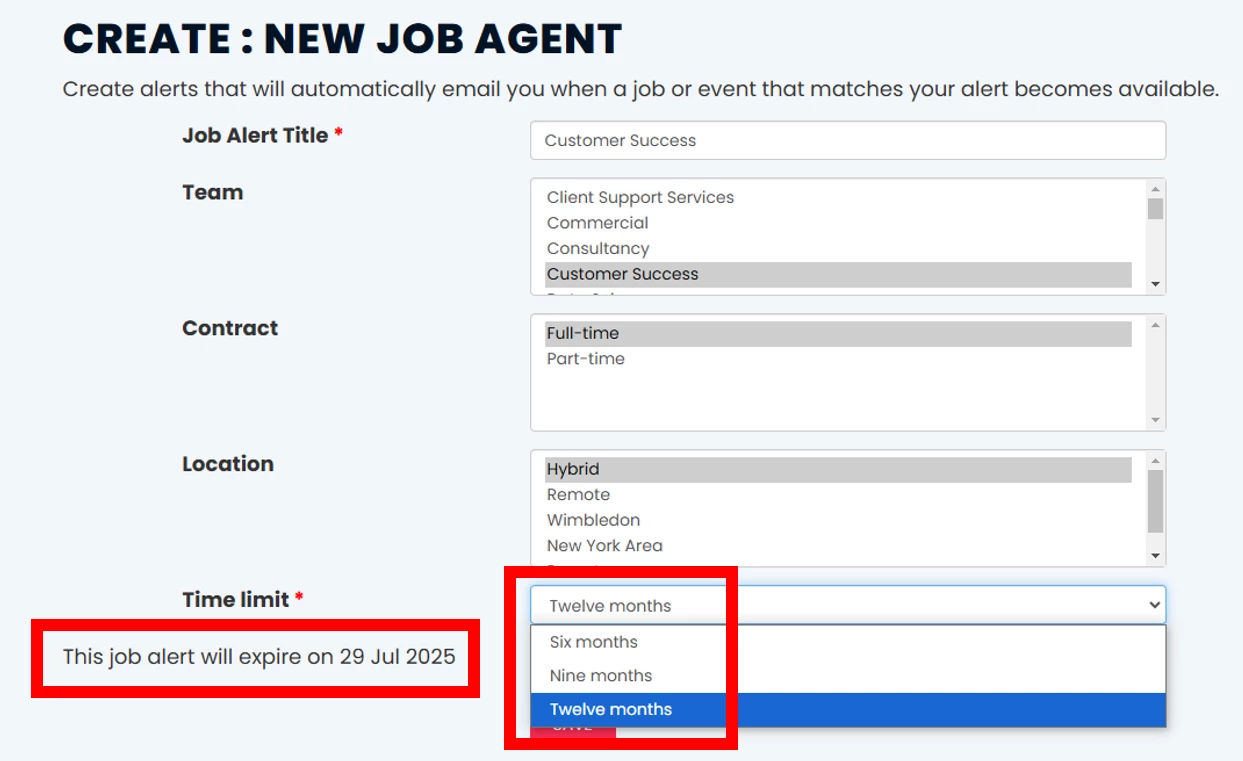Select Consultancy in the Team list
Screen dimensions: 1243x761
[598, 249]
